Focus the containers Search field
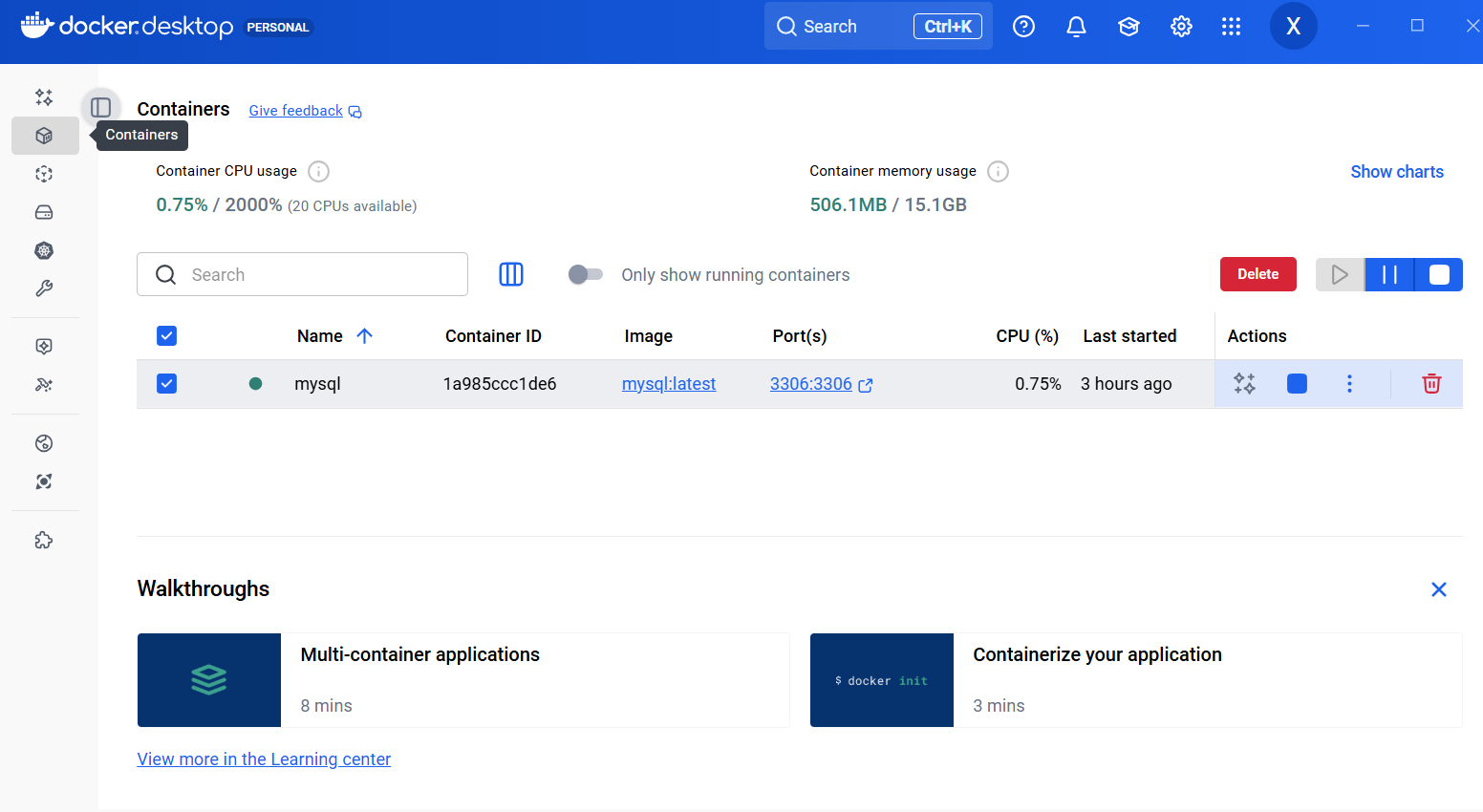 [302, 274]
